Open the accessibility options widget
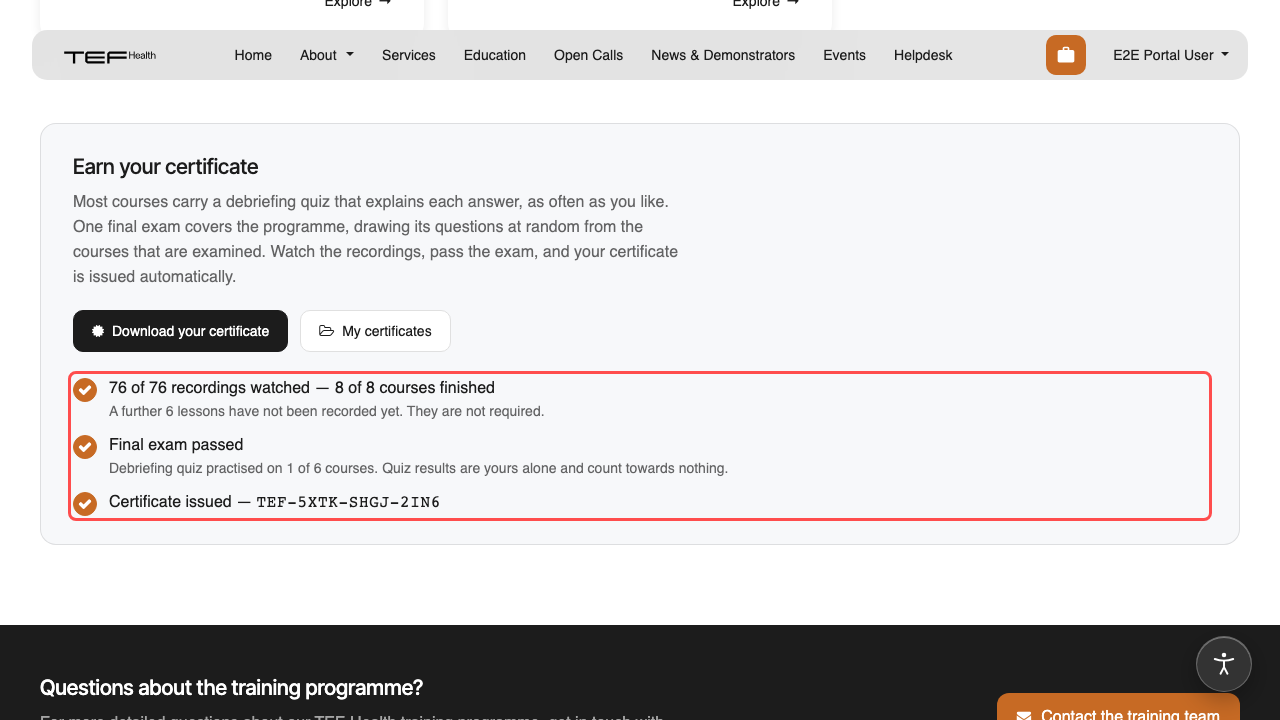The image size is (1280, 720). (x=1224, y=664)
